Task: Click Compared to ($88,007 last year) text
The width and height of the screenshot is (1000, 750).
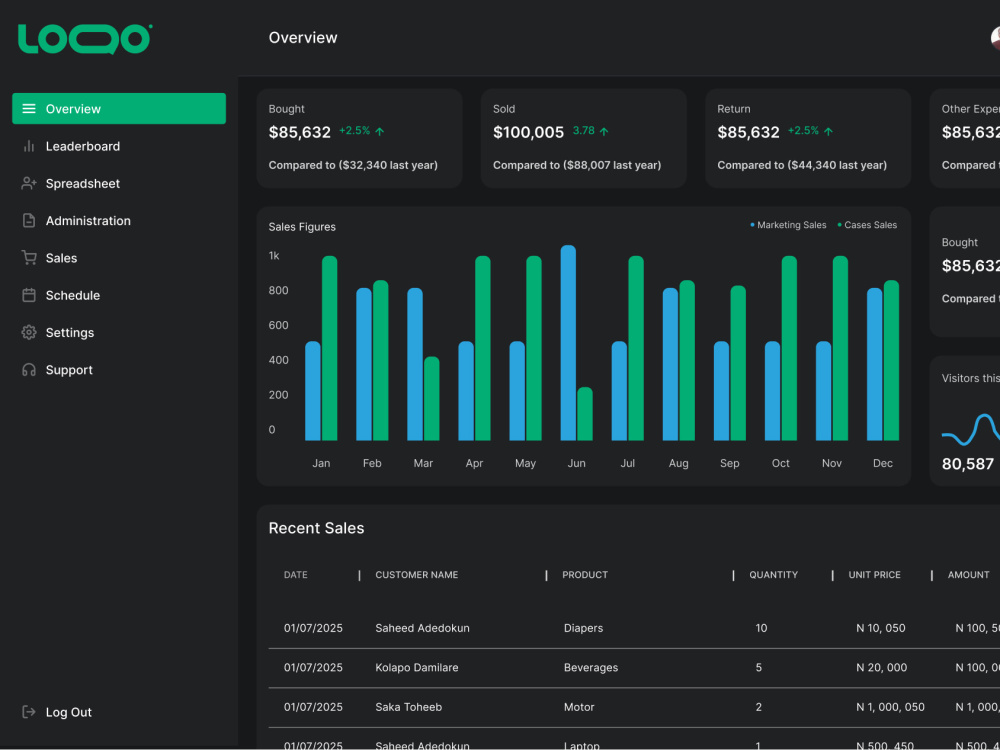Action: point(577,165)
